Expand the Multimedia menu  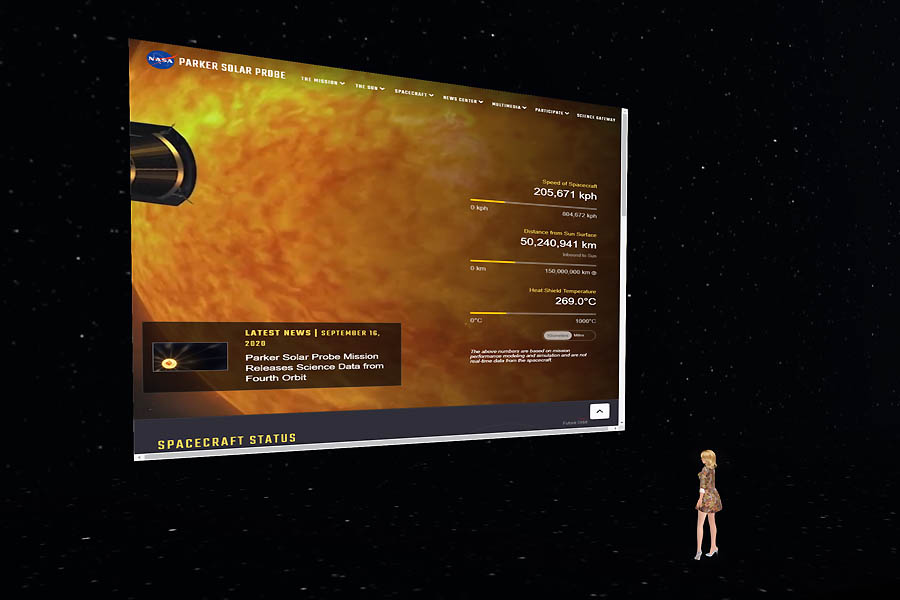point(509,106)
